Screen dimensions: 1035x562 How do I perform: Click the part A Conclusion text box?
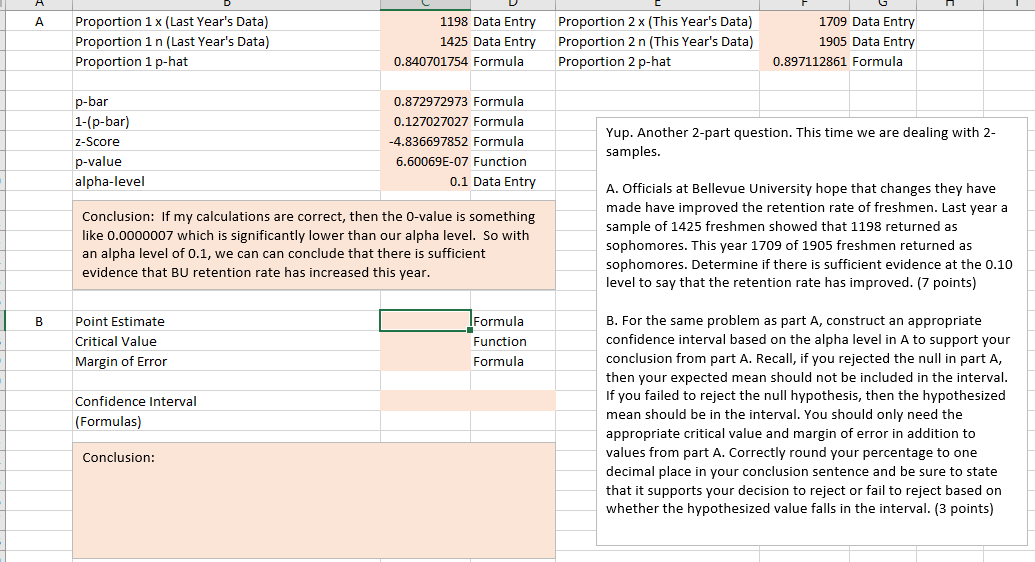click(314, 245)
